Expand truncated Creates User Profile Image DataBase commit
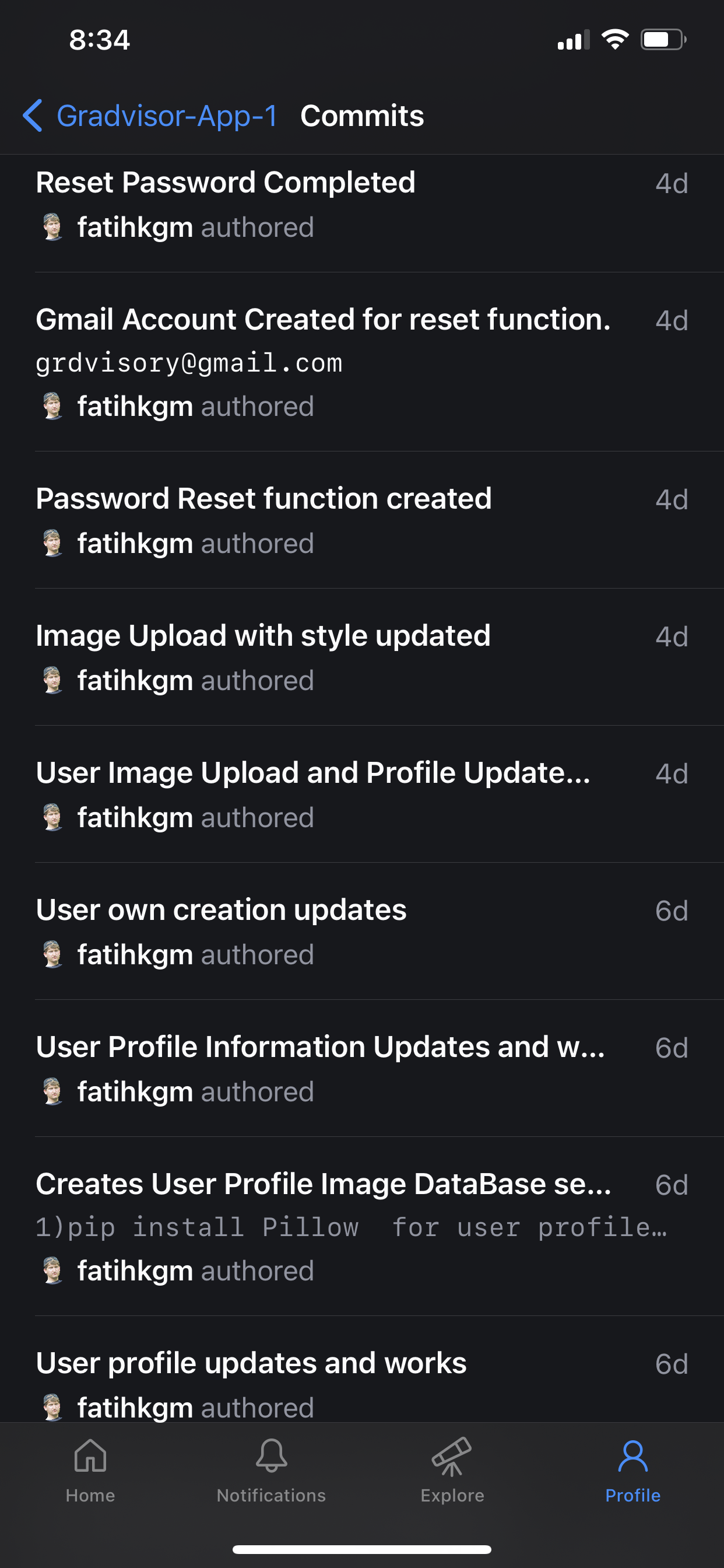This screenshot has width=724, height=1568. 362,1227
